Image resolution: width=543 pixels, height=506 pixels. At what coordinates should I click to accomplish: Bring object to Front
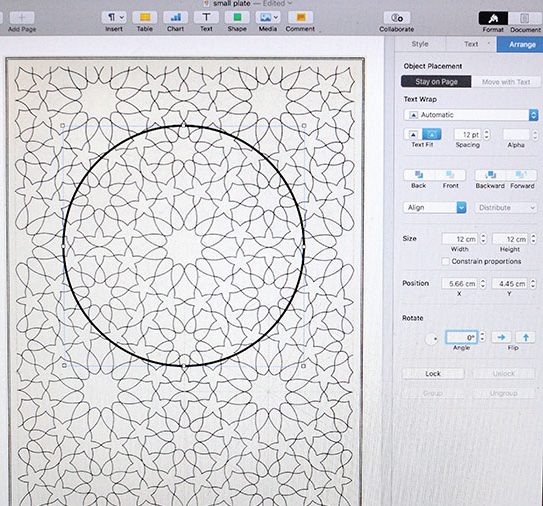pos(450,175)
